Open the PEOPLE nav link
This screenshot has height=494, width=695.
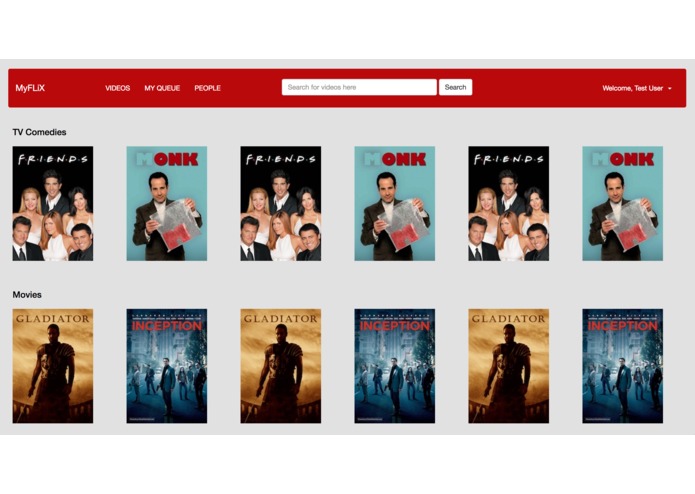click(207, 88)
